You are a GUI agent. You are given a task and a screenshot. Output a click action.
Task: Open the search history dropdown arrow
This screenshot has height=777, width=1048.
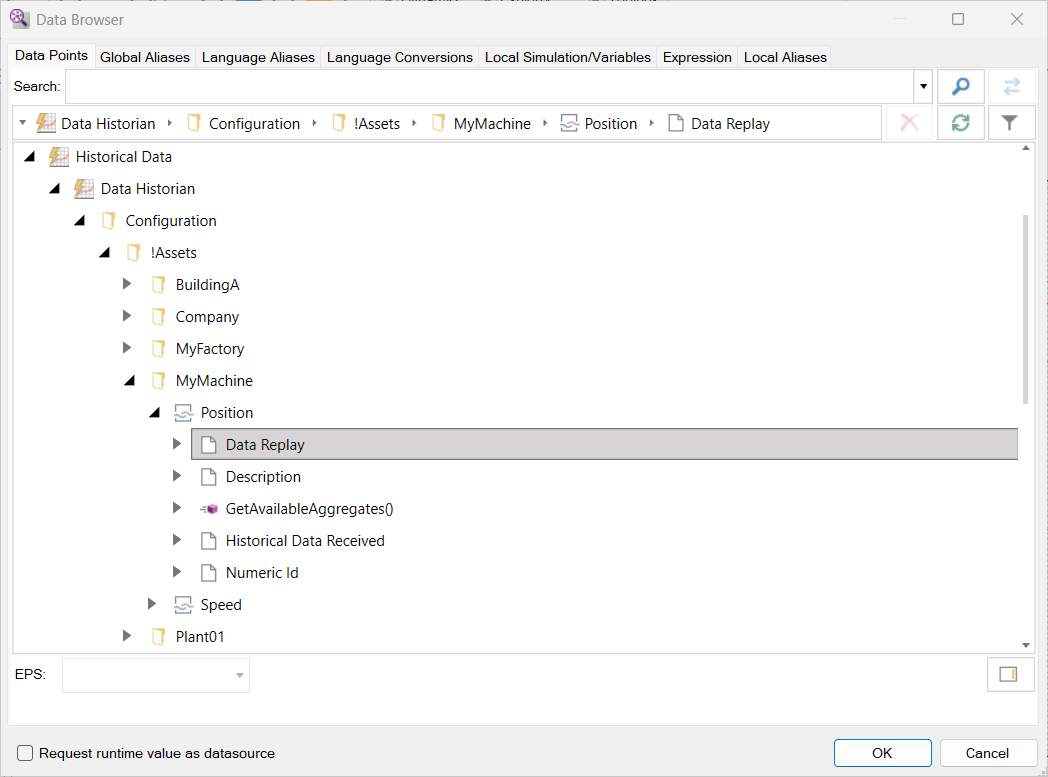(x=923, y=87)
